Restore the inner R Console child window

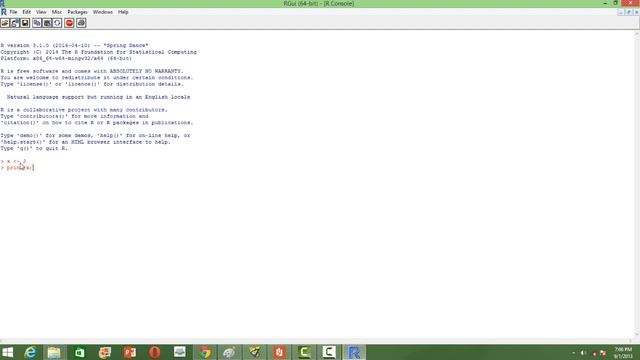click(x=629, y=13)
